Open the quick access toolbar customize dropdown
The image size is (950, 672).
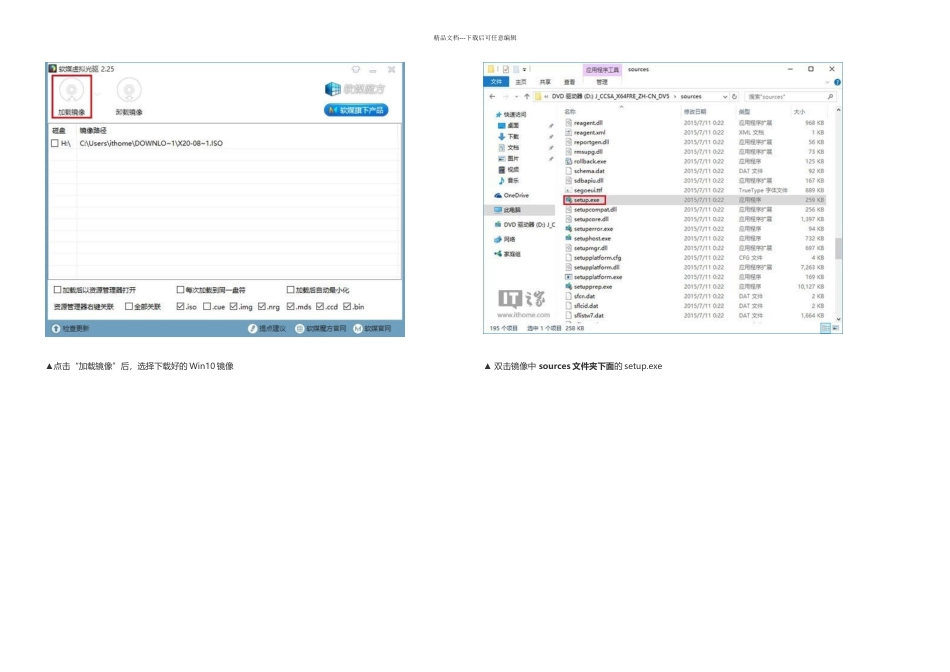[x=525, y=70]
